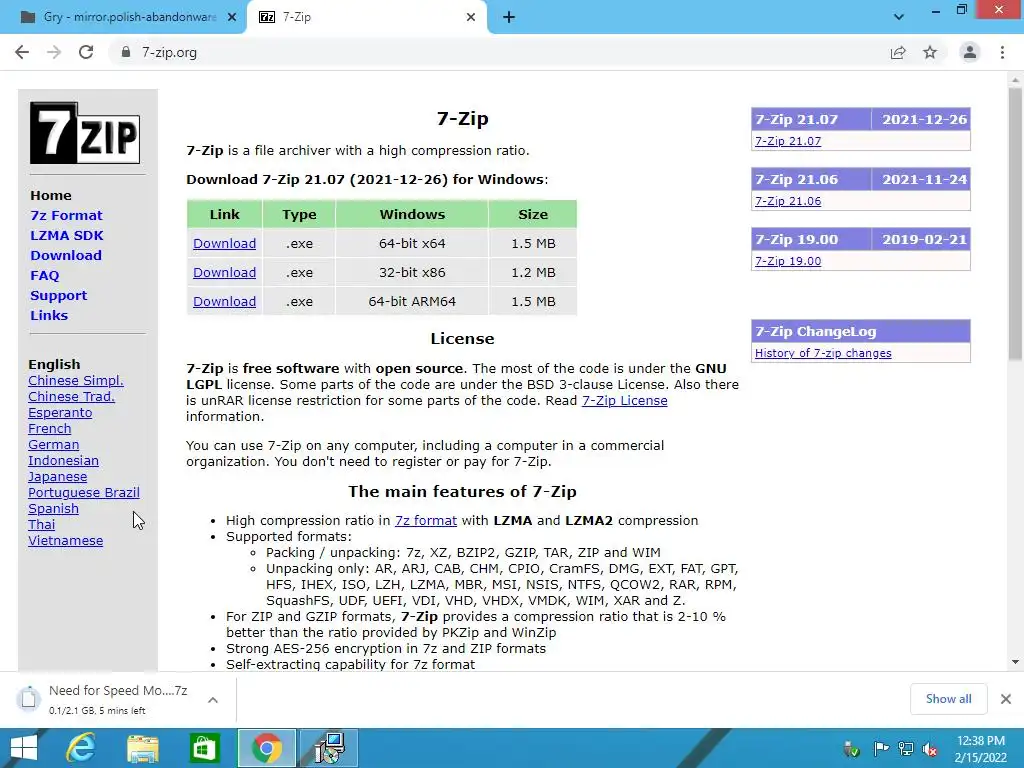
Task: Click Chrome icon in taskbar
Action: (x=266, y=748)
